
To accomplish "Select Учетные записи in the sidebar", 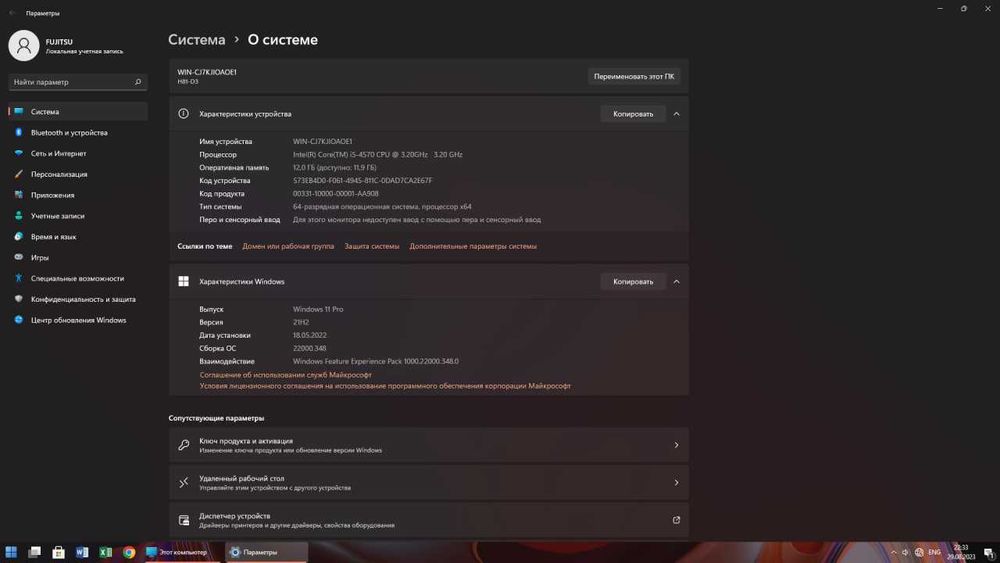I will pos(57,216).
